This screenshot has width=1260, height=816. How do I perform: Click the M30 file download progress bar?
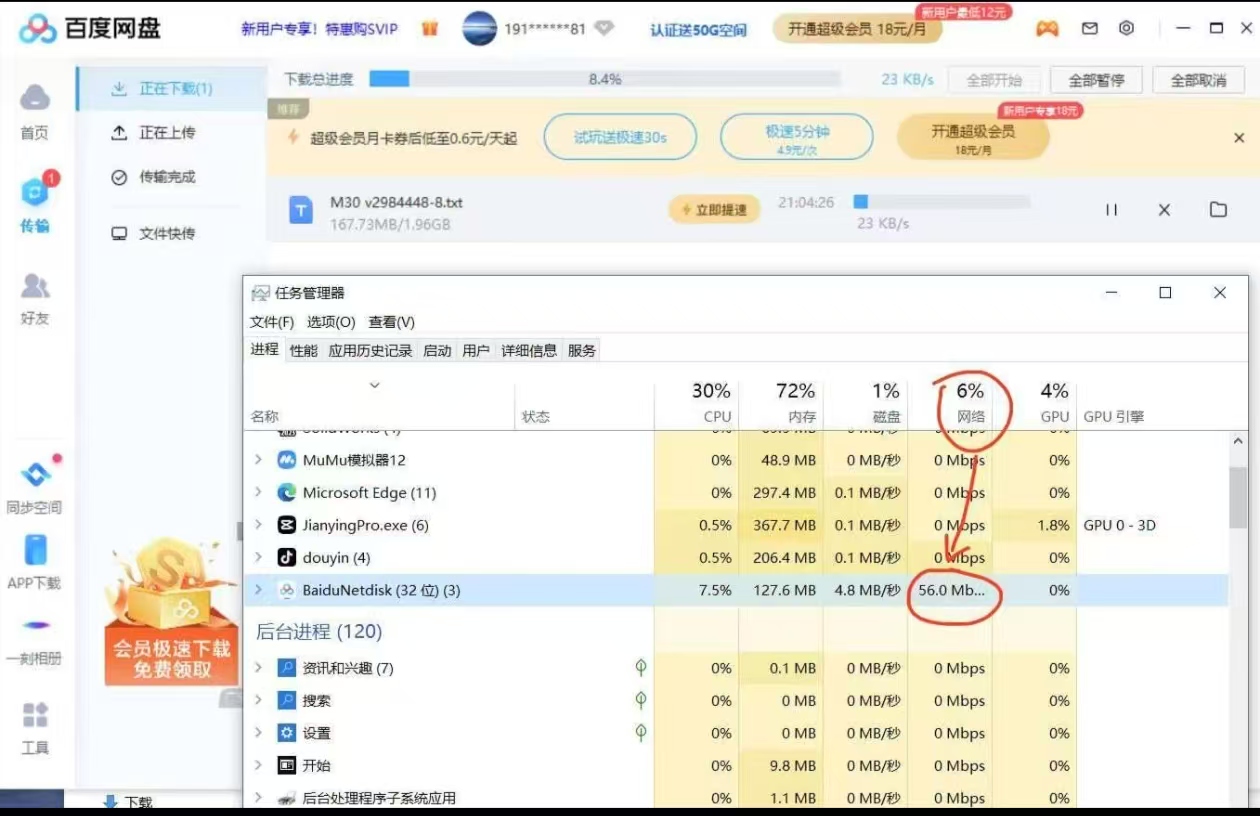(x=943, y=202)
